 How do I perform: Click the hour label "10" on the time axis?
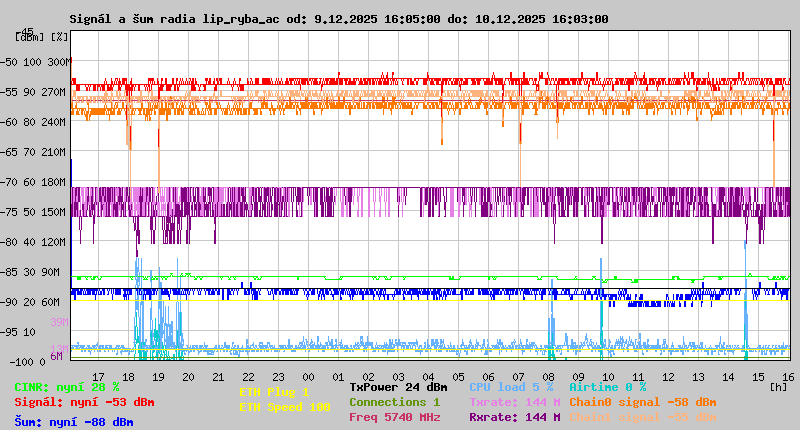(608, 377)
